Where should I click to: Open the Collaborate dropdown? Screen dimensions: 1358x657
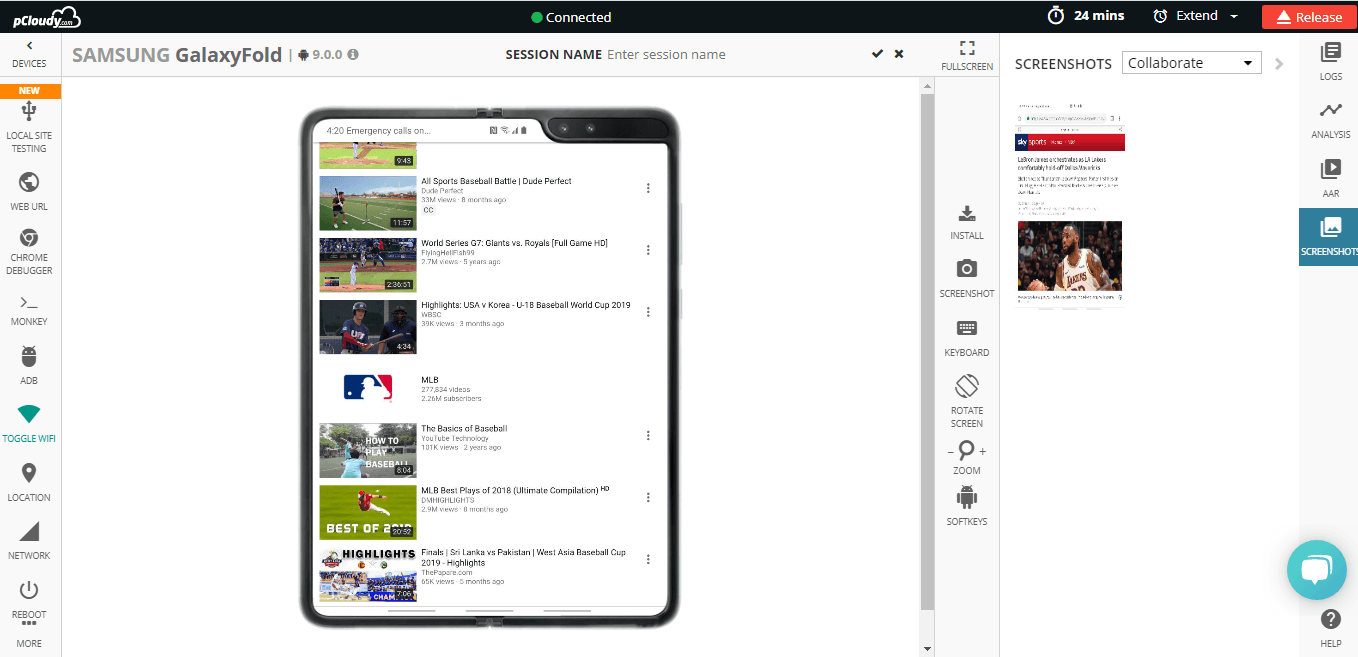(x=1191, y=63)
